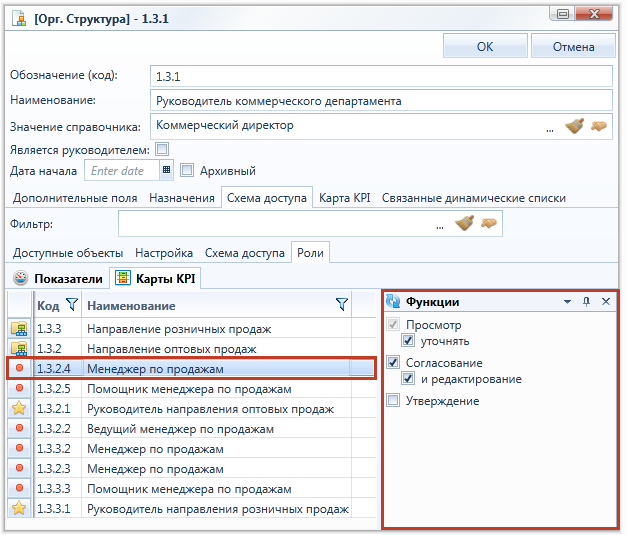Open the ellipsis selector in the Фильтр field
The height and width of the screenshot is (535, 627).
(440, 226)
